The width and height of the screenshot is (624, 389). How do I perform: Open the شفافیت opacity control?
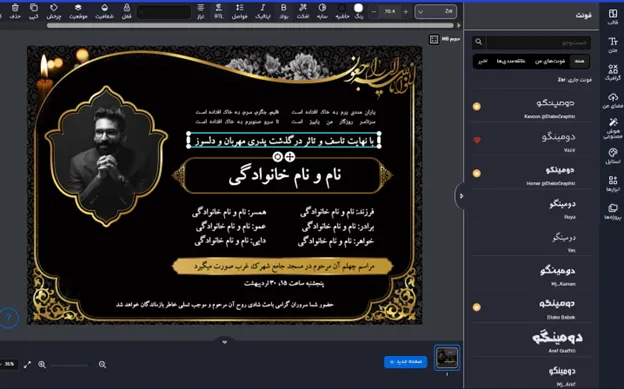tap(104, 11)
